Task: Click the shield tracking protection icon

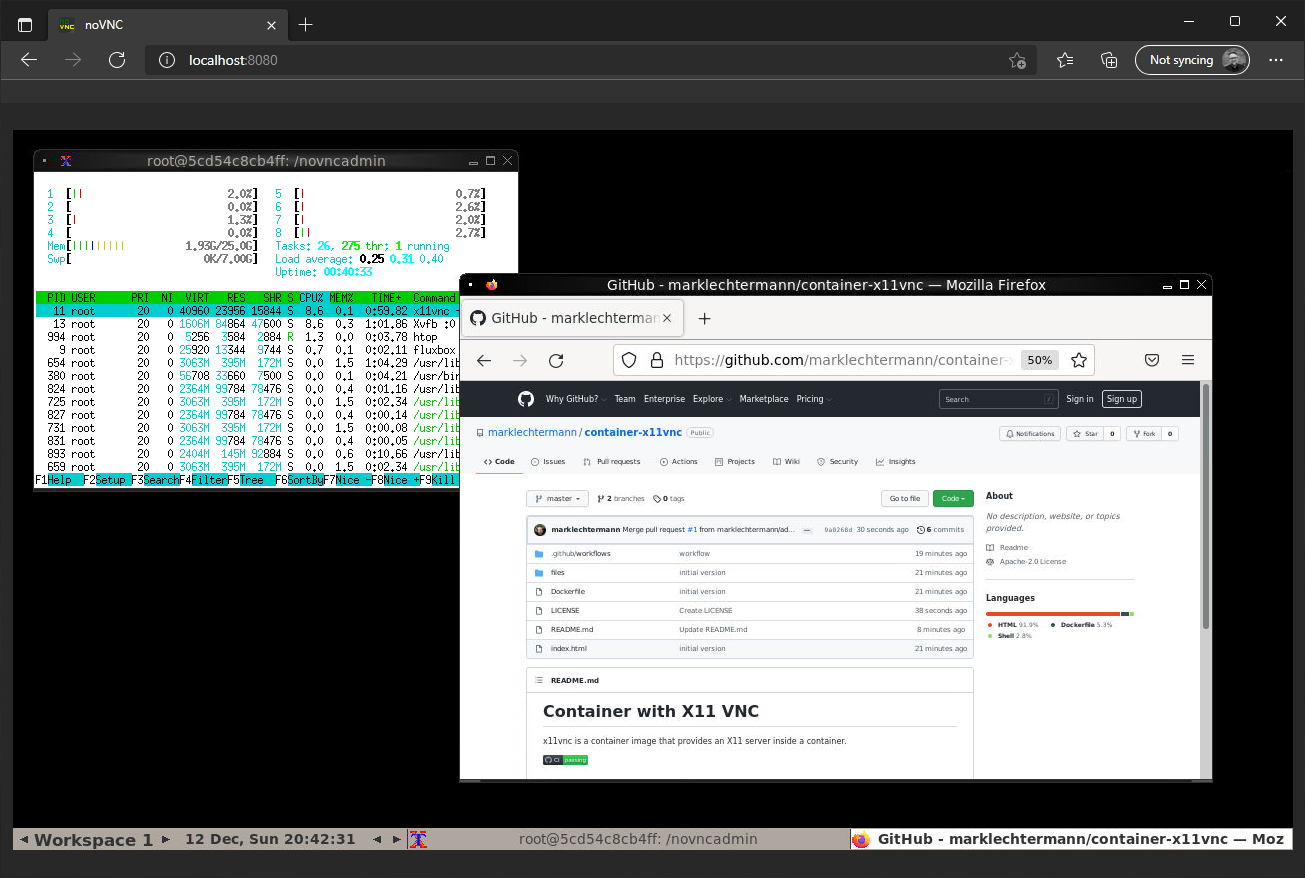Action: coord(630,360)
